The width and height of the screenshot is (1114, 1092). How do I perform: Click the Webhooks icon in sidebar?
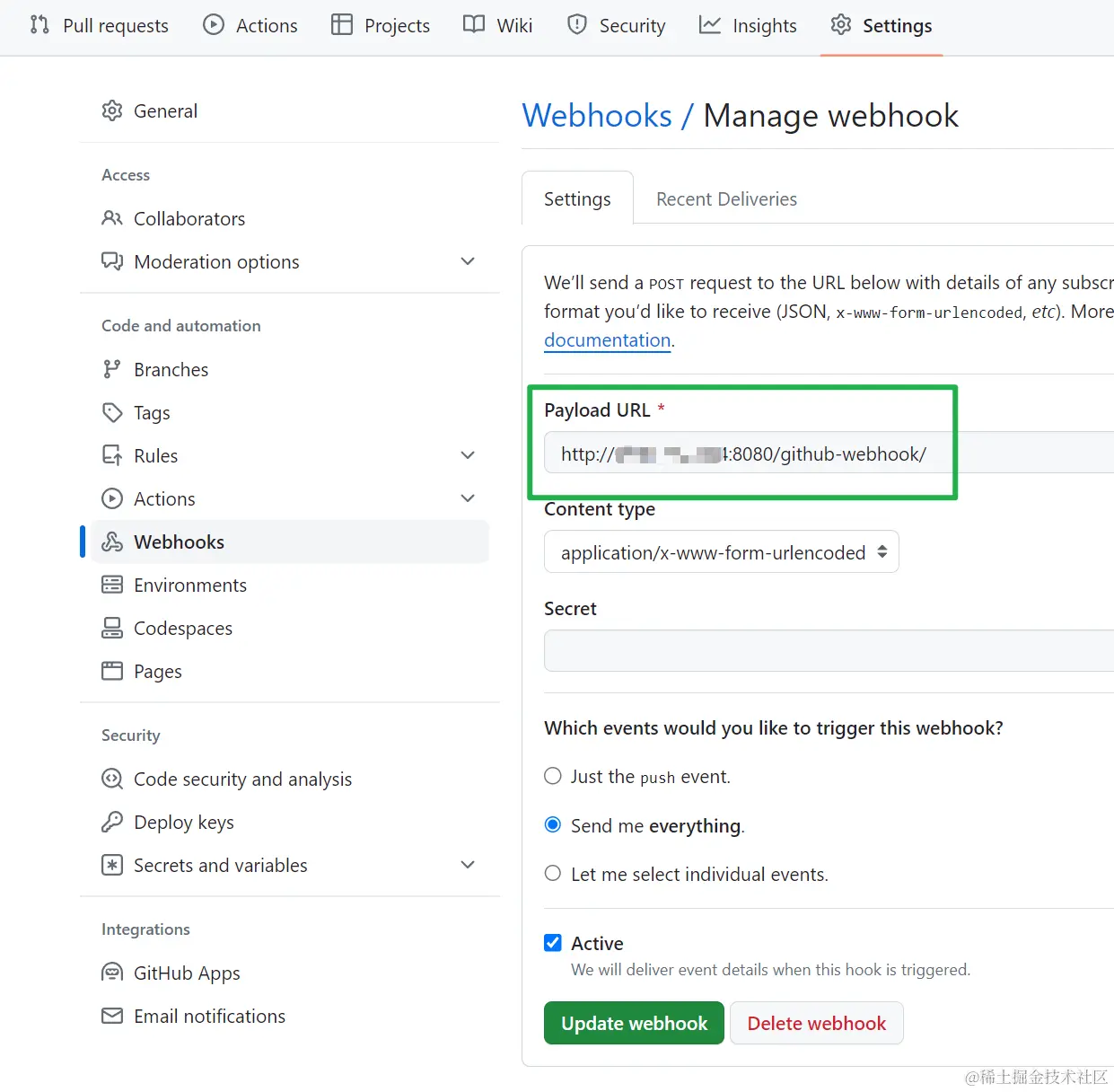tap(112, 542)
